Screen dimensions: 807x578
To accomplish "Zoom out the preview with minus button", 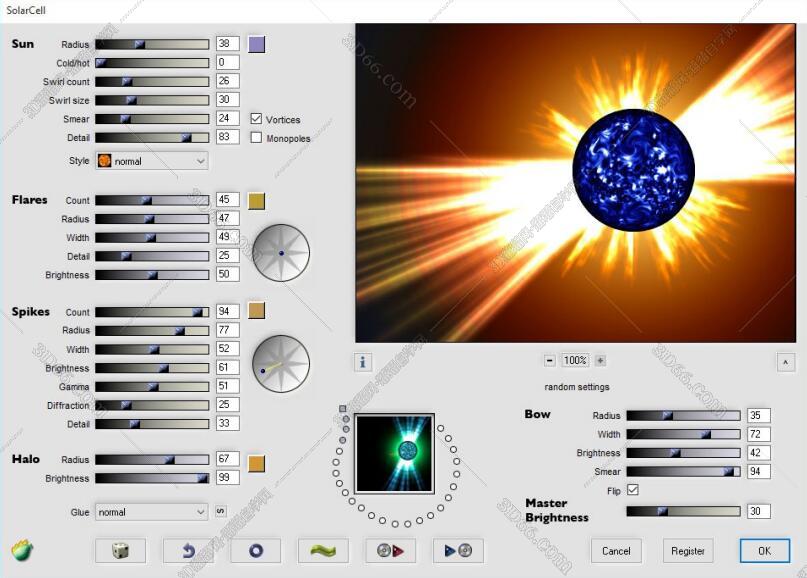I will [549, 360].
